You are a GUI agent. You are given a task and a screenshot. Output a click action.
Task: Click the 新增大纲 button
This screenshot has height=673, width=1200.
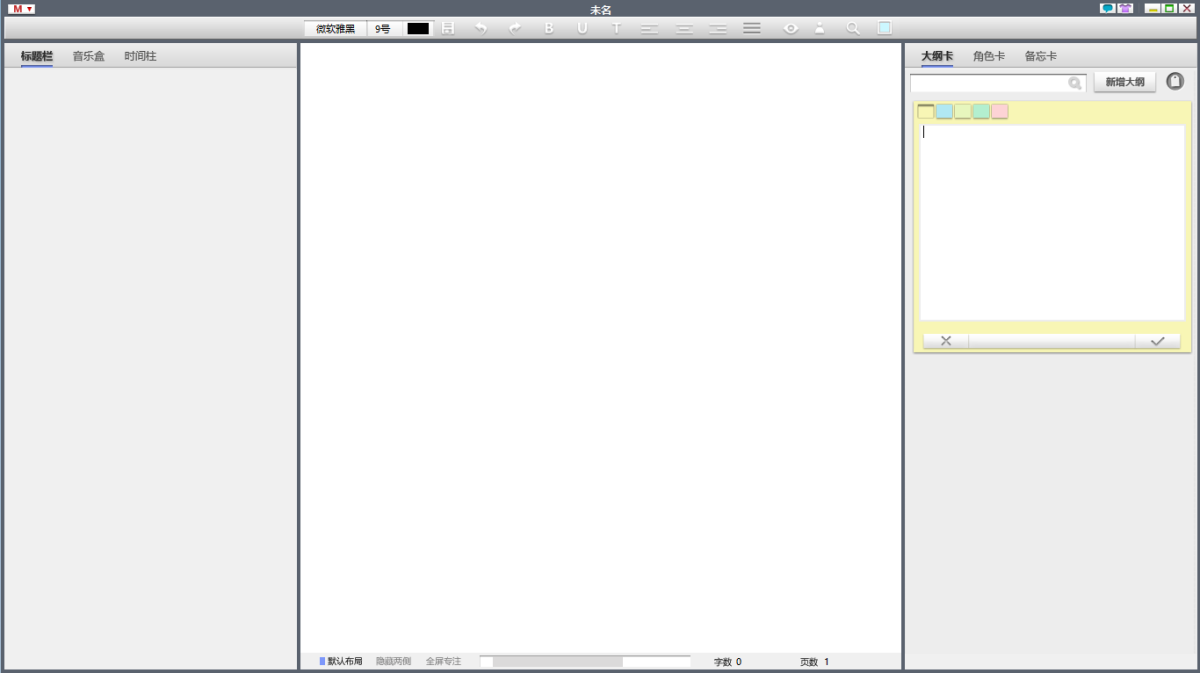pos(1125,82)
